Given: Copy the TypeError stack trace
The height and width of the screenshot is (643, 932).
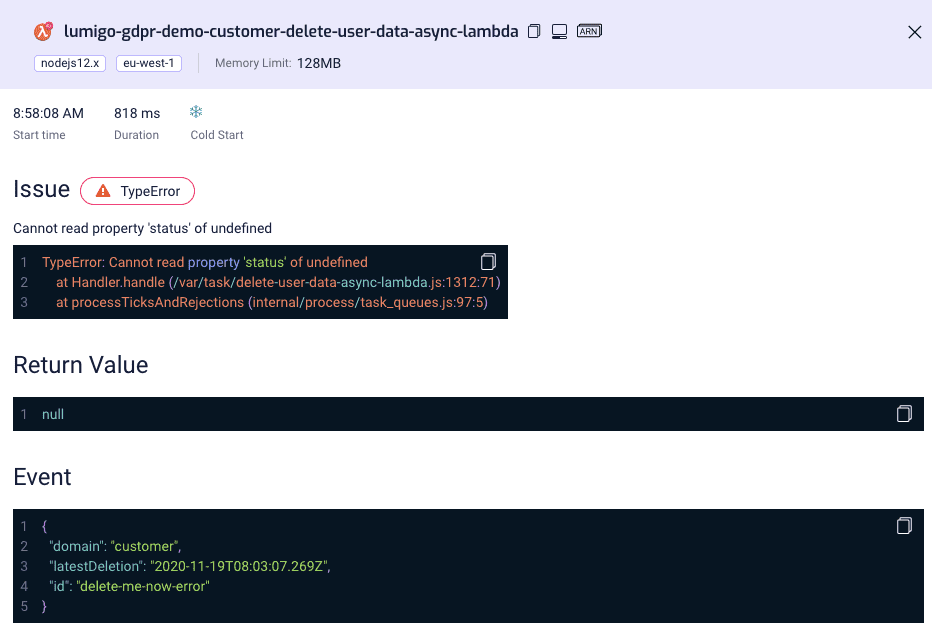Looking at the screenshot, I should [488, 261].
